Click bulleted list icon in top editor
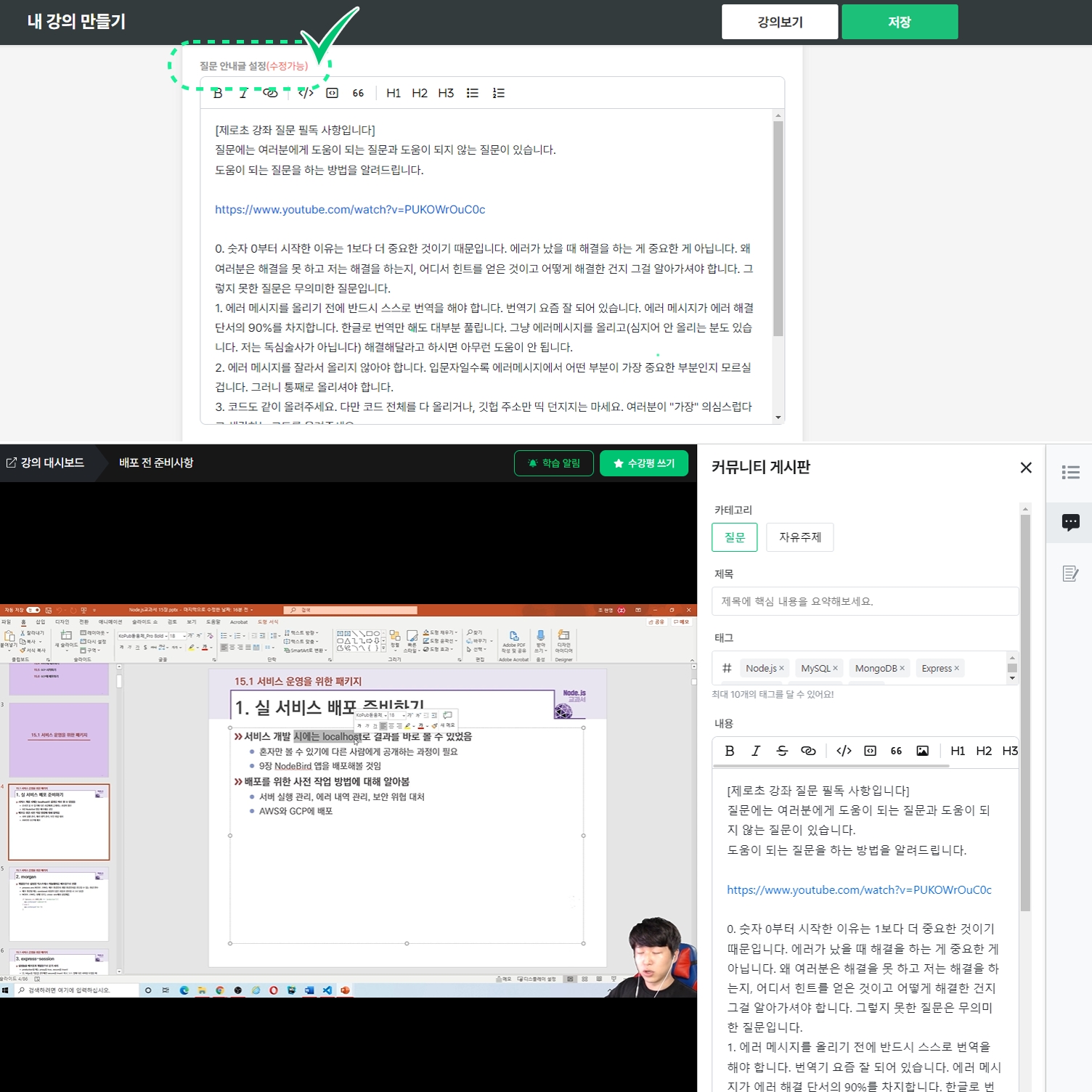This screenshot has width=1092, height=1092. point(473,93)
